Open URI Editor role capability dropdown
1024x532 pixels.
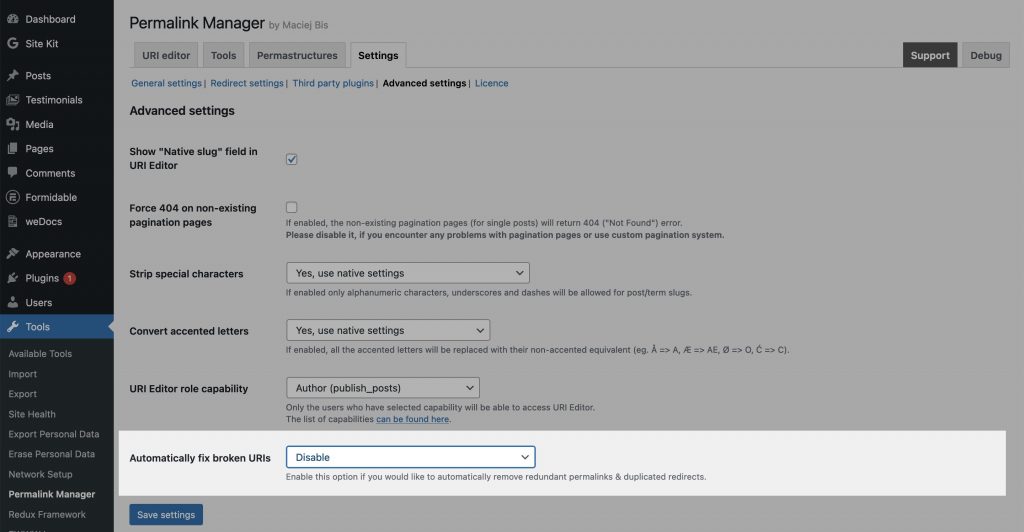pyautogui.click(x=383, y=388)
